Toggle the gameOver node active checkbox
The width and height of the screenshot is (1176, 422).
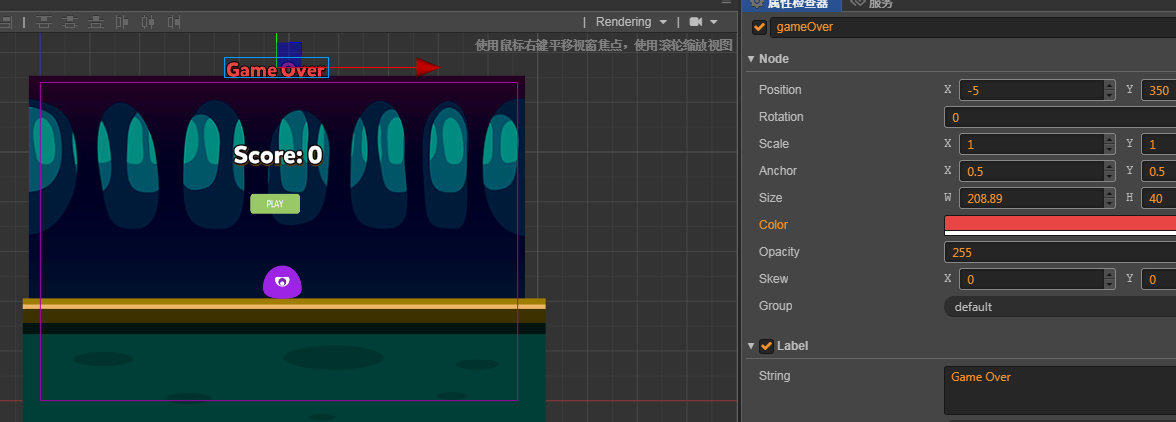point(760,27)
